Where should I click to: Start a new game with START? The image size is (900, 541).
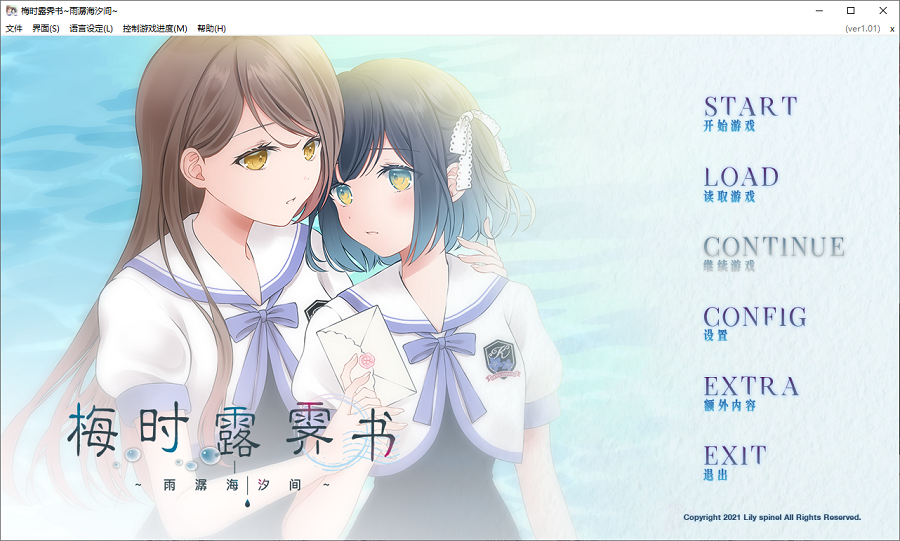750,114
